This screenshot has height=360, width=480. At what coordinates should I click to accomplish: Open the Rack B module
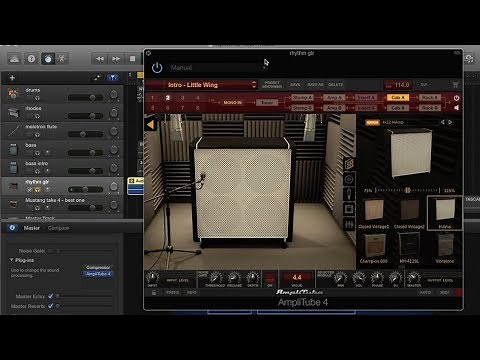click(x=430, y=108)
